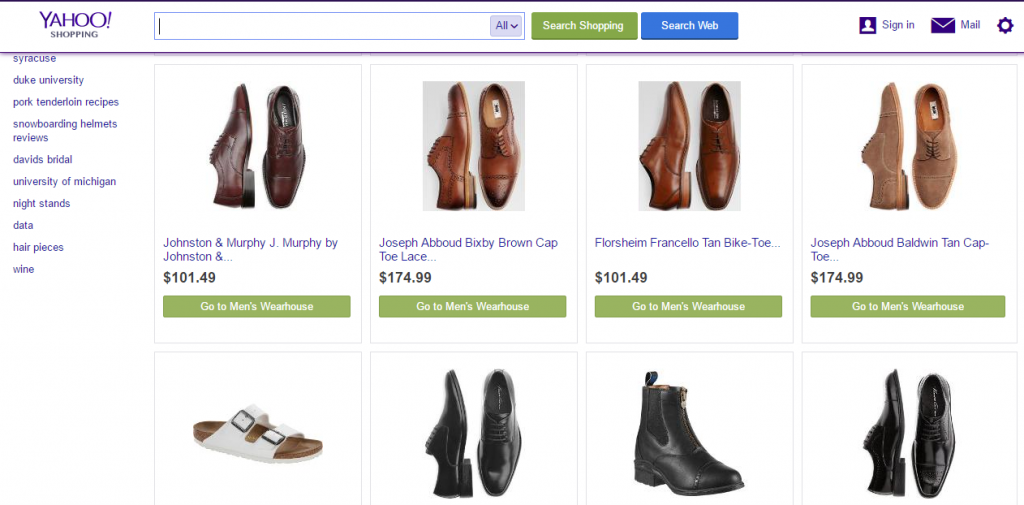Open the duke university search link
The image size is (1024, 505).
tap(48, 80)
